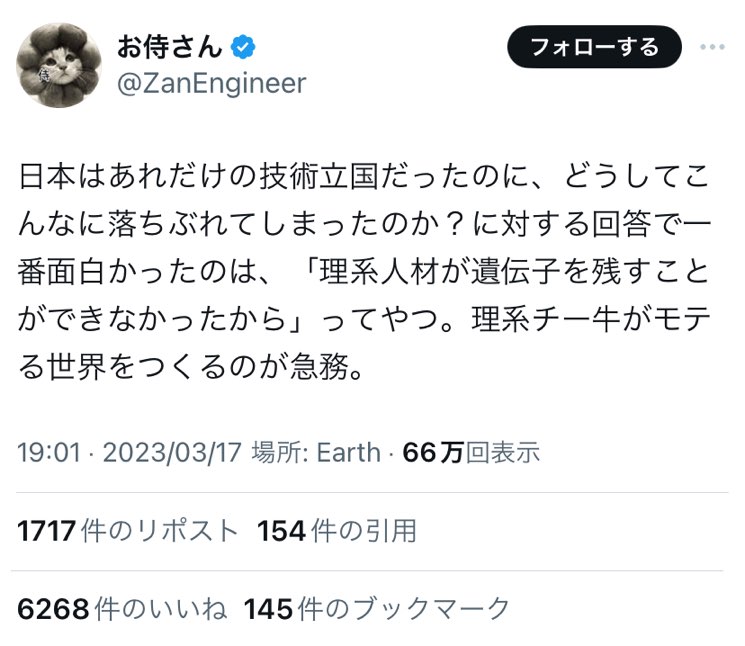The image size is (745, 646).
Task: View the 6268件のいいね likes list
Action: (x=122, y=608)
